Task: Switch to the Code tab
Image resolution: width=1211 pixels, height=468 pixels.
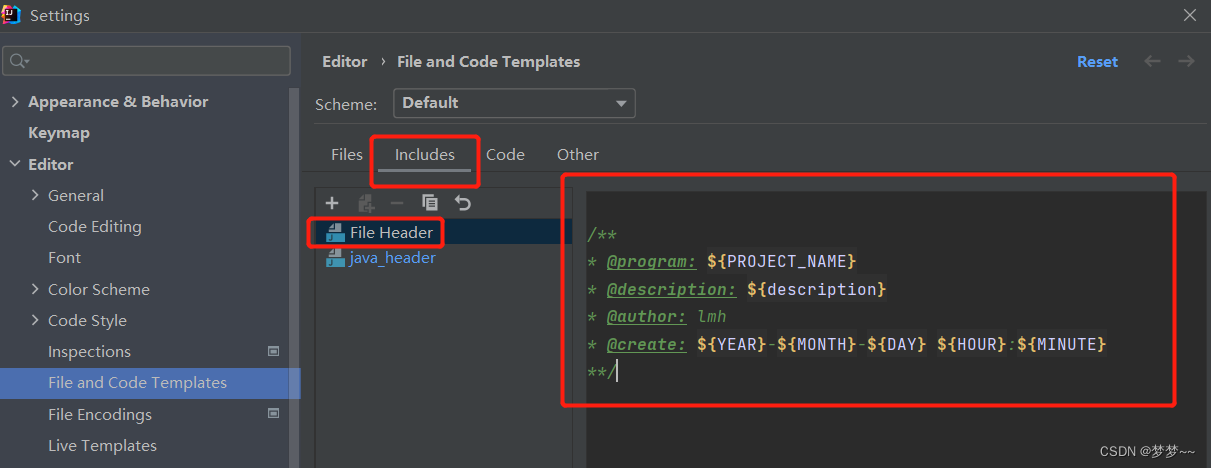Action: point(505,155)
